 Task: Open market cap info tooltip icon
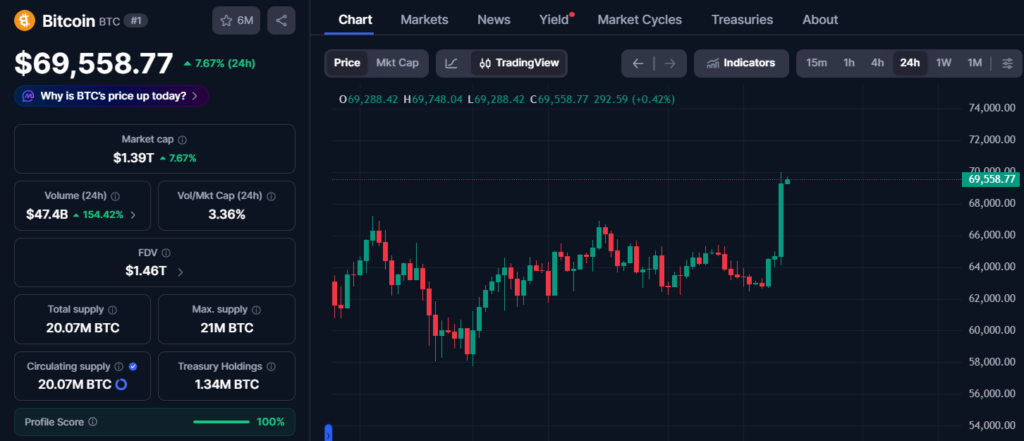click(183, 140)
